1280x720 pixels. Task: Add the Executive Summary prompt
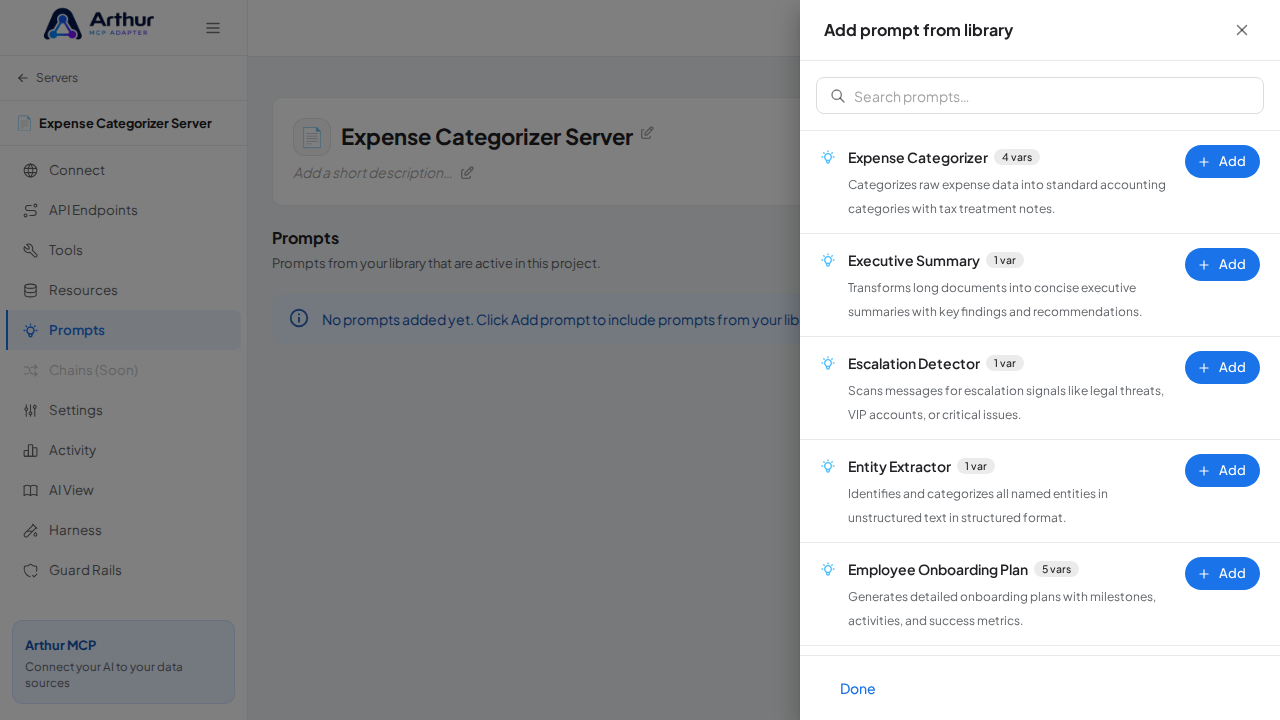point(1222,264)
